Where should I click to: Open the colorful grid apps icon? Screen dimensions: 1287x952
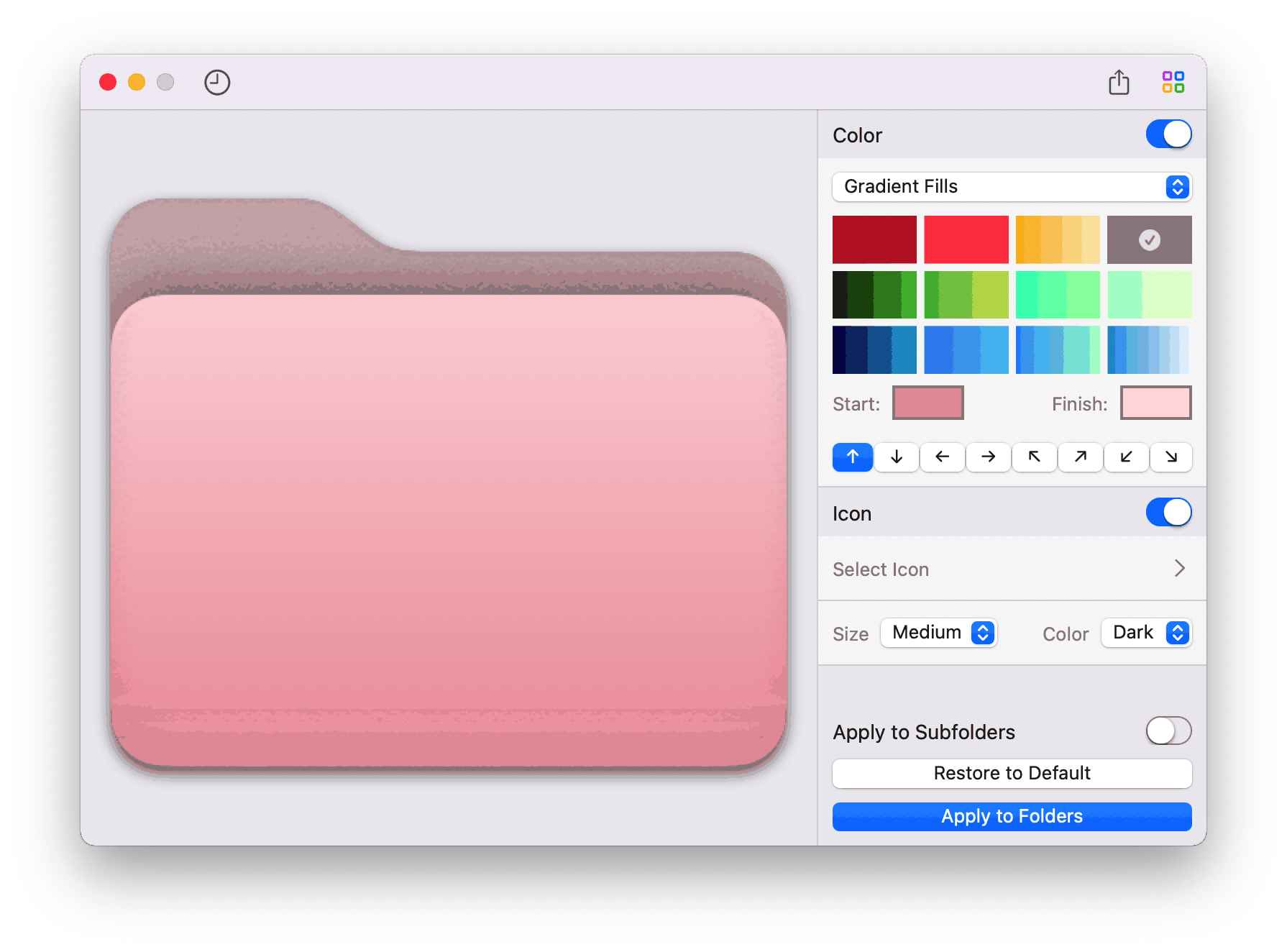tap(1173, 82)
